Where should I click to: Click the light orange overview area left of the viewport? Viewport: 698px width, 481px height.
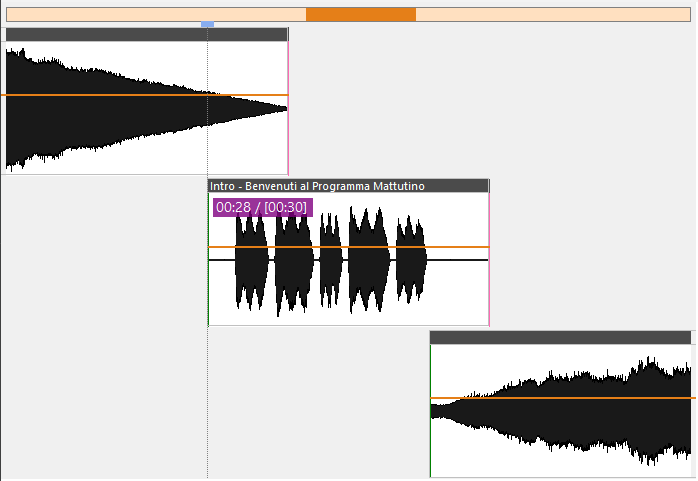[156, 15]
